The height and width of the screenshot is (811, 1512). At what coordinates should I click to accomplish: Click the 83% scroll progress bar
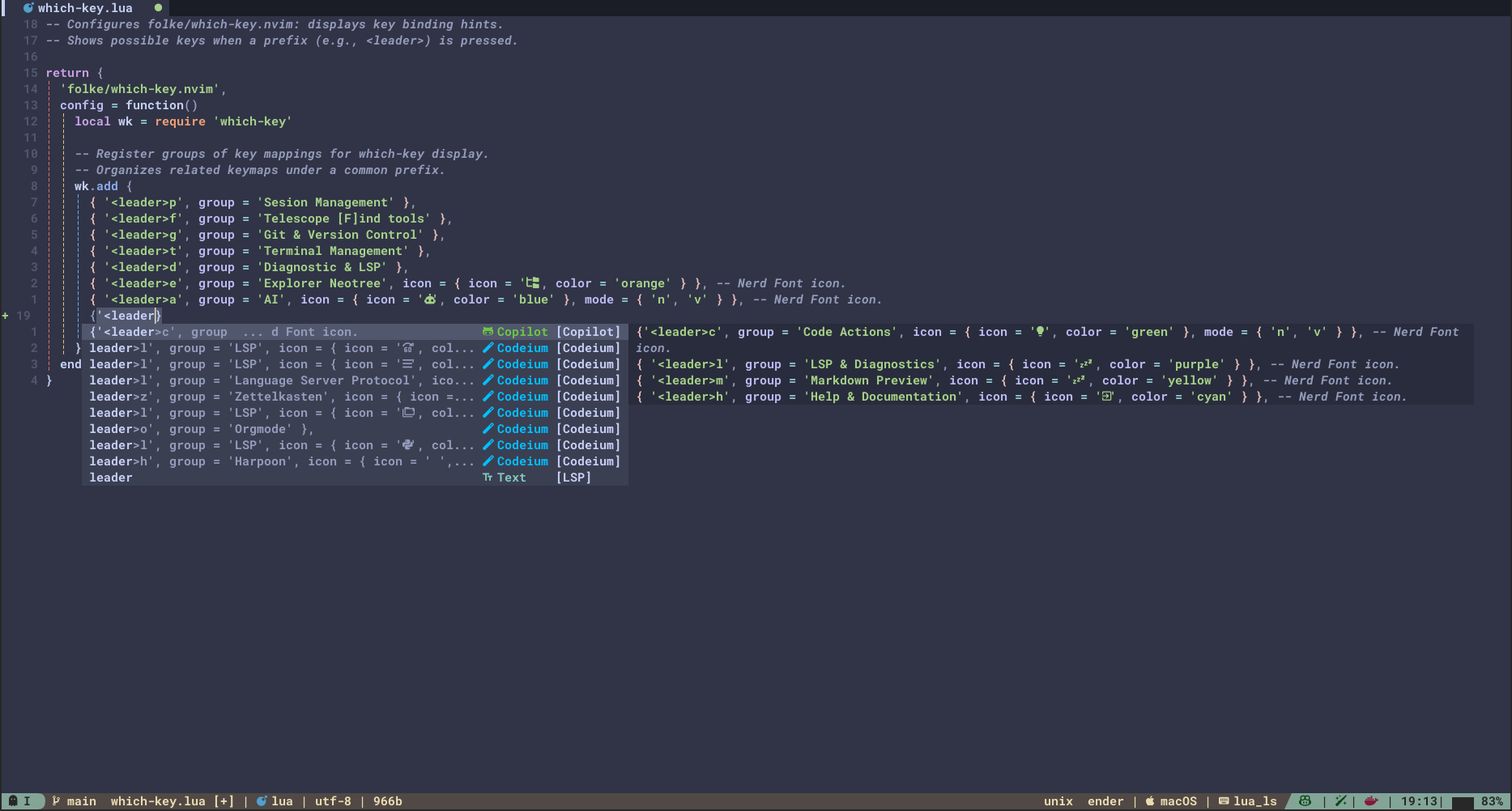pos(1463,802)
